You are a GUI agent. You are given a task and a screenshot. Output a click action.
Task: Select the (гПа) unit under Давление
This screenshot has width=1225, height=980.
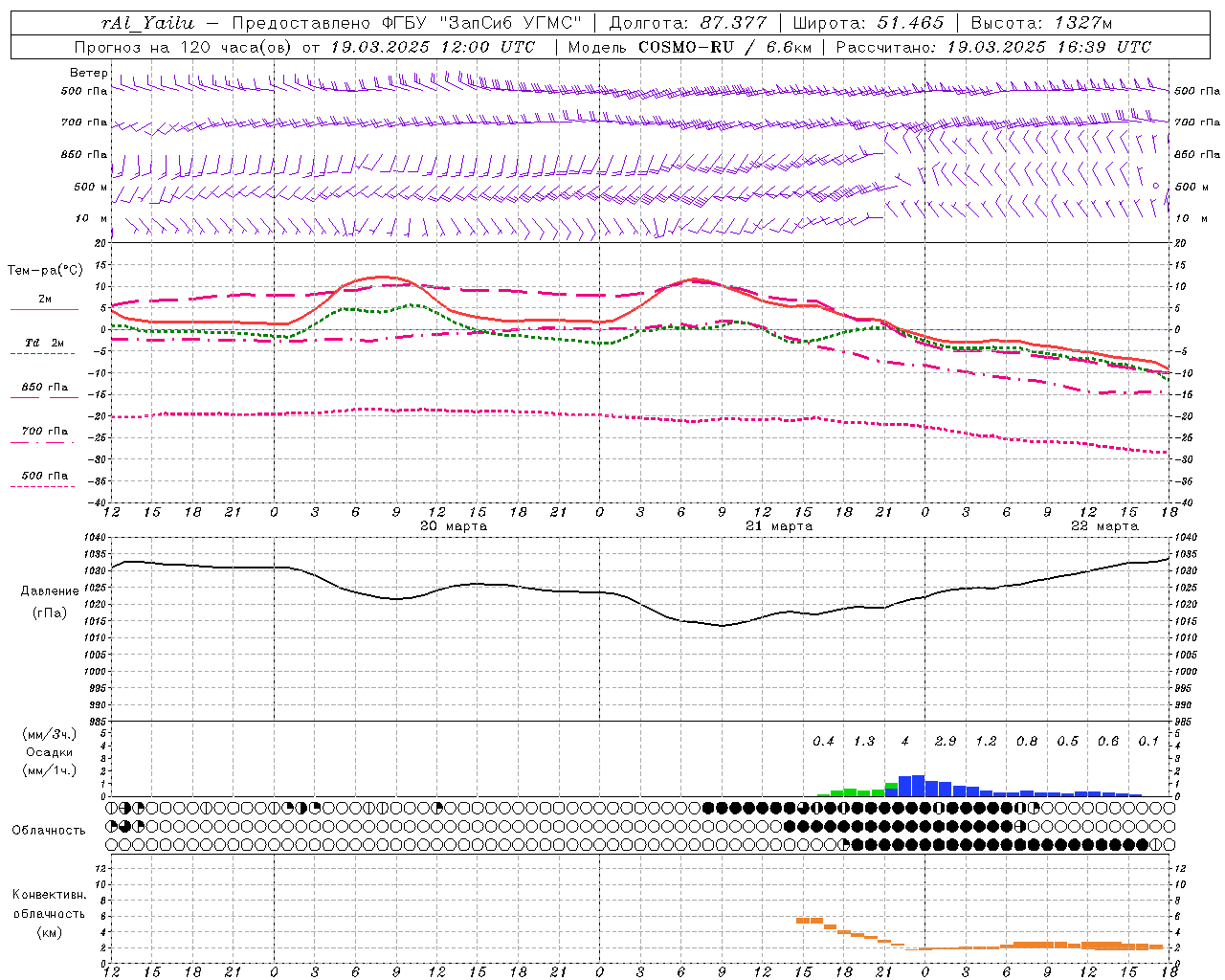pyautogui.click(x=49, y=612)
